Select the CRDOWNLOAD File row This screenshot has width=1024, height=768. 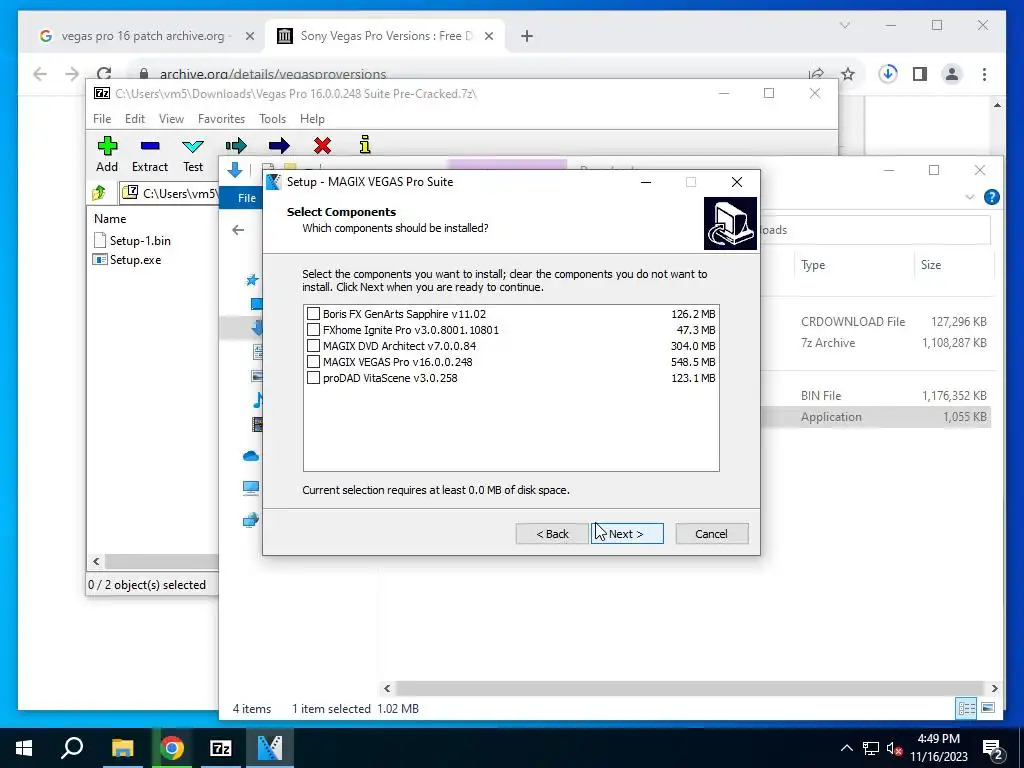point(875,322)
